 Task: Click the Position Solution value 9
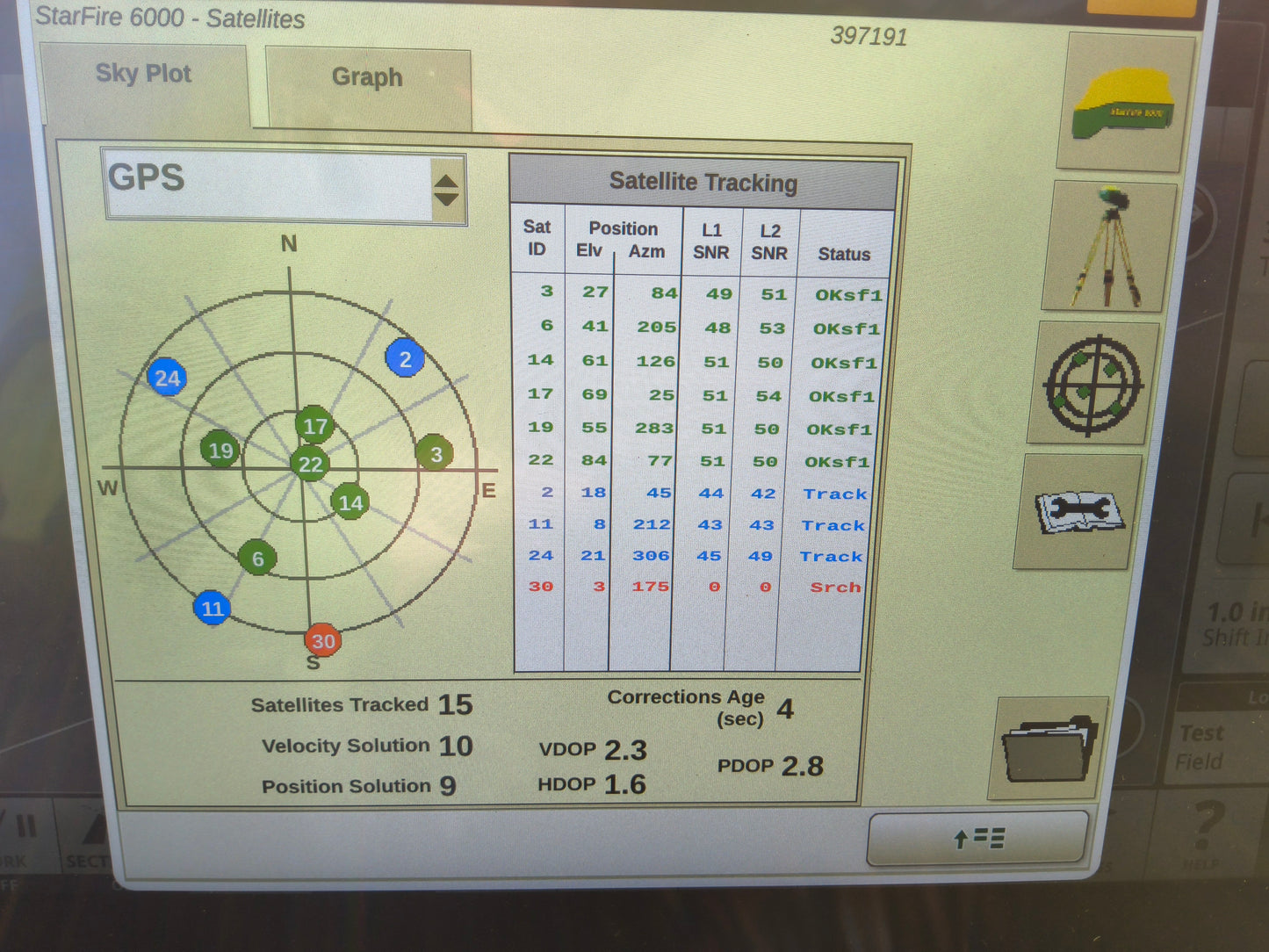pos(448,785)
